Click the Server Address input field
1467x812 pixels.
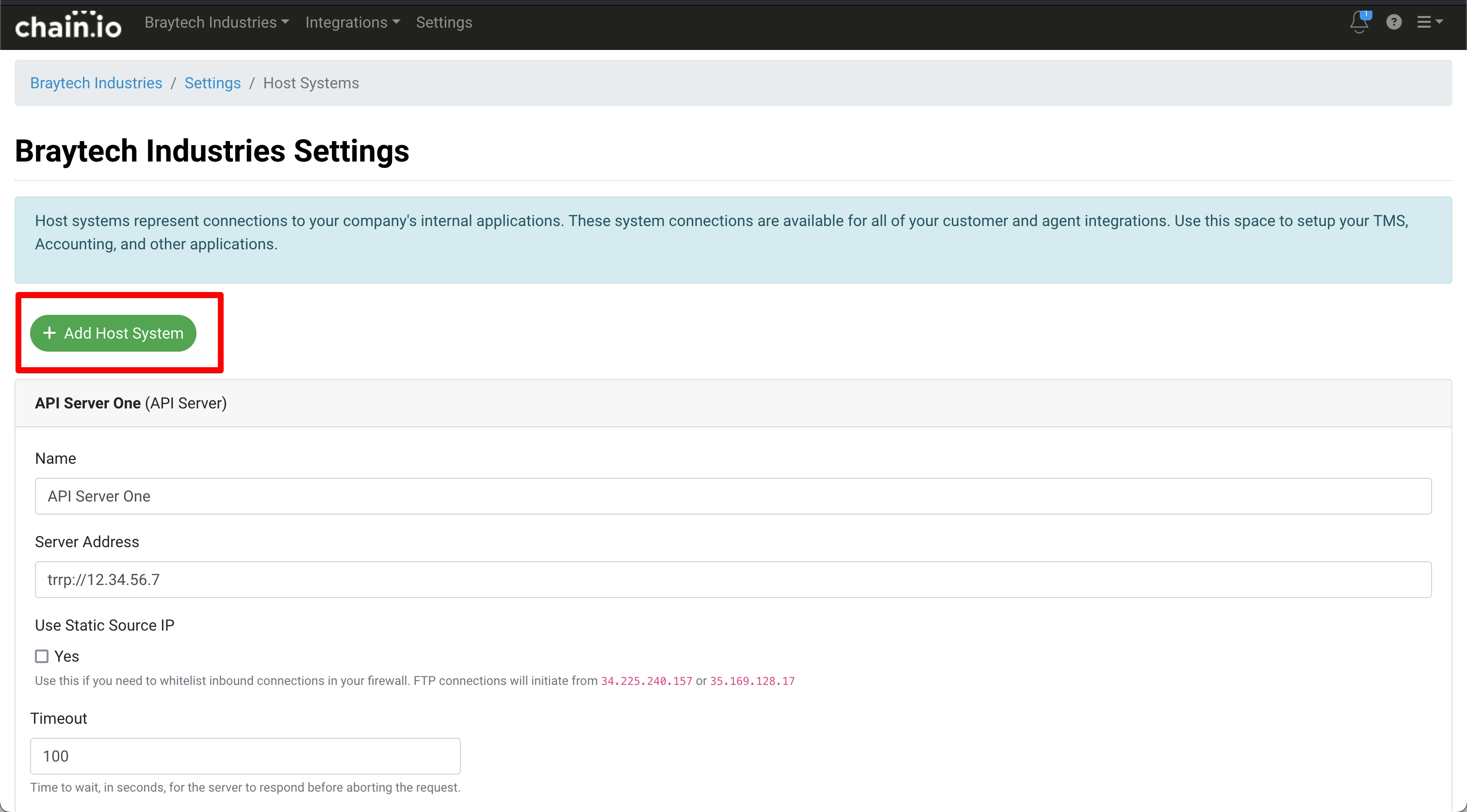[733, 579]
